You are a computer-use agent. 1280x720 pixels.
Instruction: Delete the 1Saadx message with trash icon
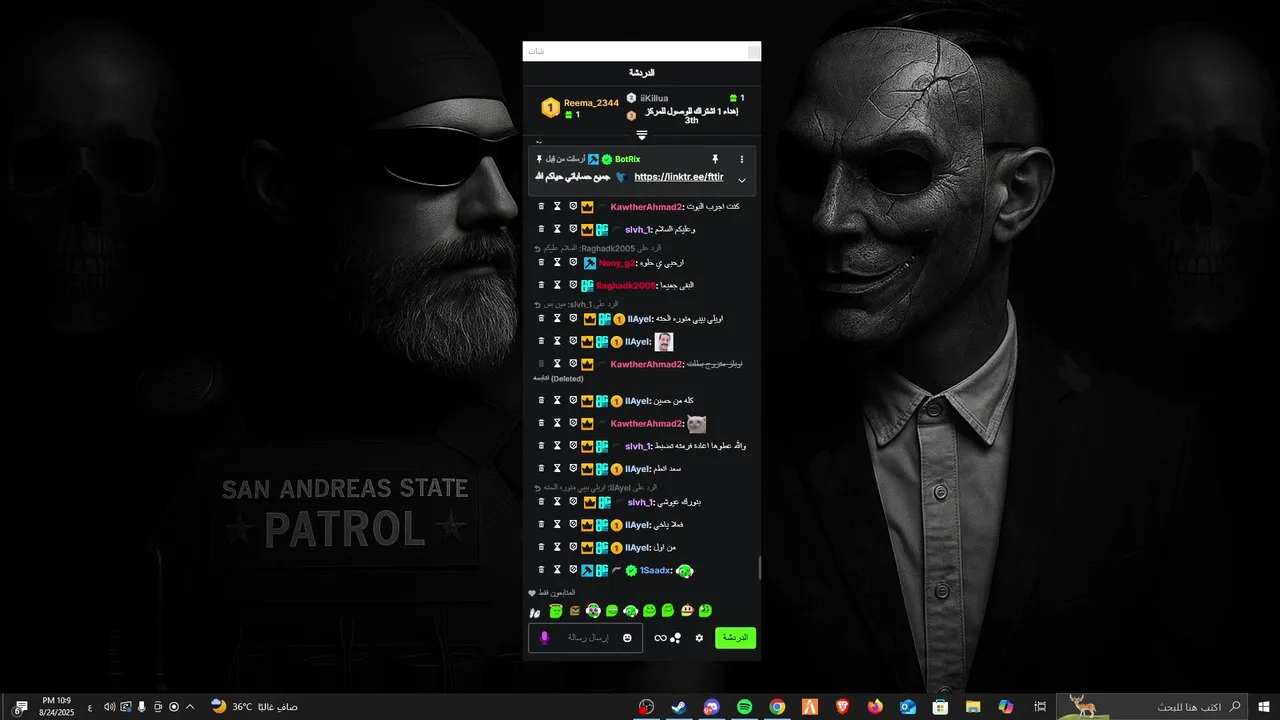point(541,570)
